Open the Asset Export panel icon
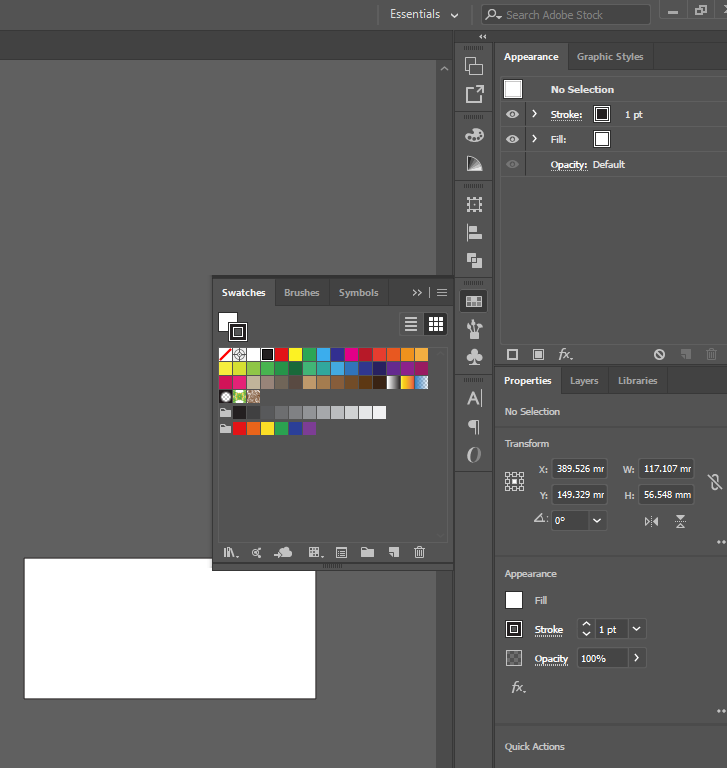 coord(474,94)
